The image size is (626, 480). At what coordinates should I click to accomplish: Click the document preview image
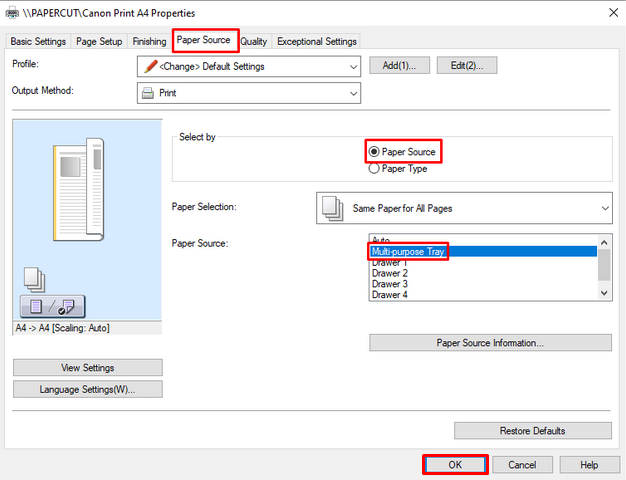point(79,189)
